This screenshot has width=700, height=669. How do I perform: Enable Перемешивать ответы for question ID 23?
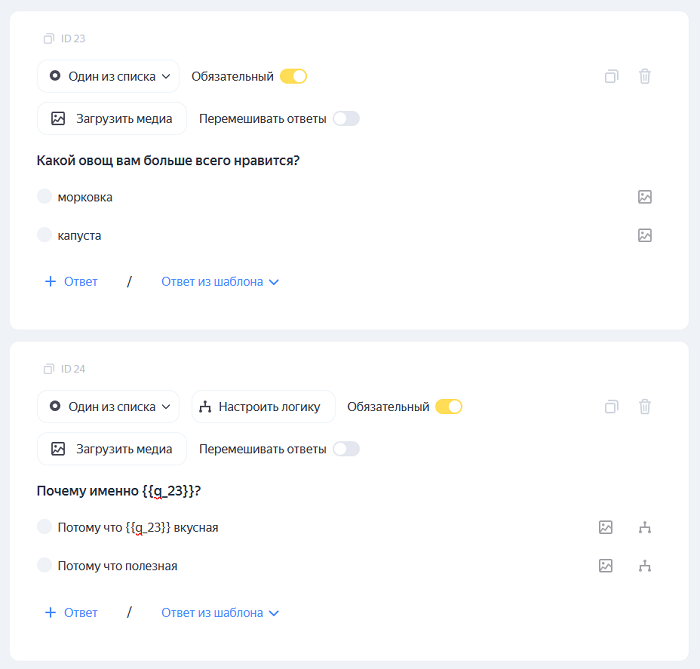point(346,118)
